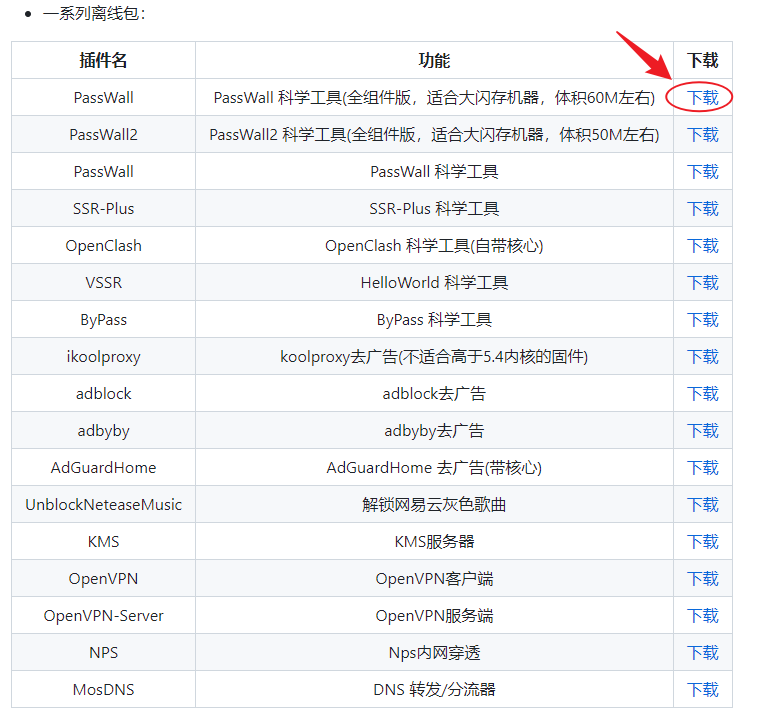Select the SSR-Plus 科学工具 description cell
The height and width of the screenshot is (722, 757).
tap(434, 208)
